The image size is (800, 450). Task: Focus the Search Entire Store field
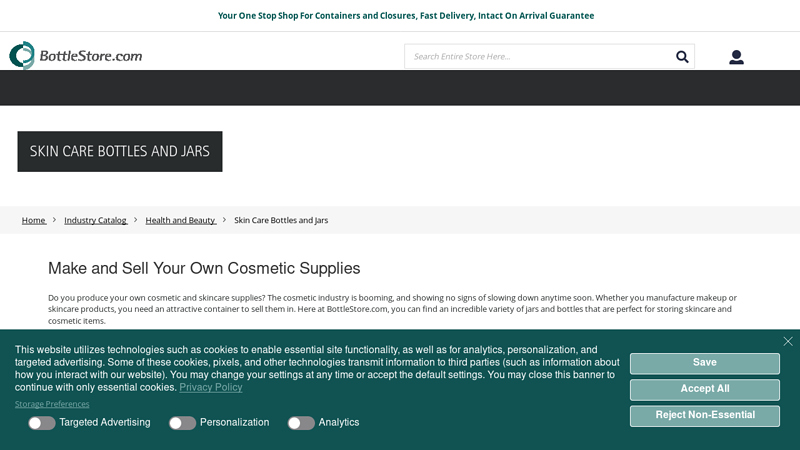click(540, 57)
